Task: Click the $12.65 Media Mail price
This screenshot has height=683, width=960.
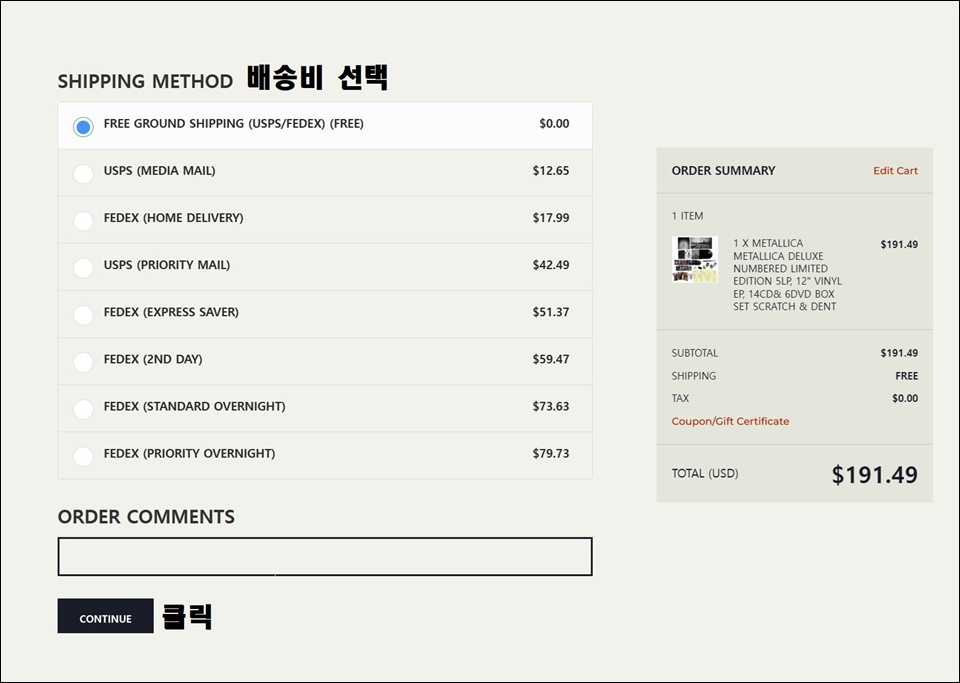Action: pos(551,171)
